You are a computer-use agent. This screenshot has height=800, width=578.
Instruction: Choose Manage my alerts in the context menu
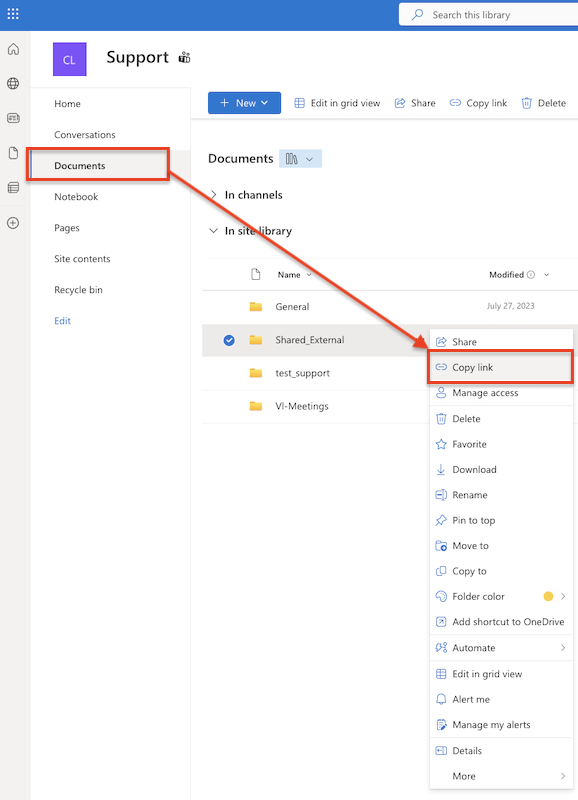(x=501, y=725)
